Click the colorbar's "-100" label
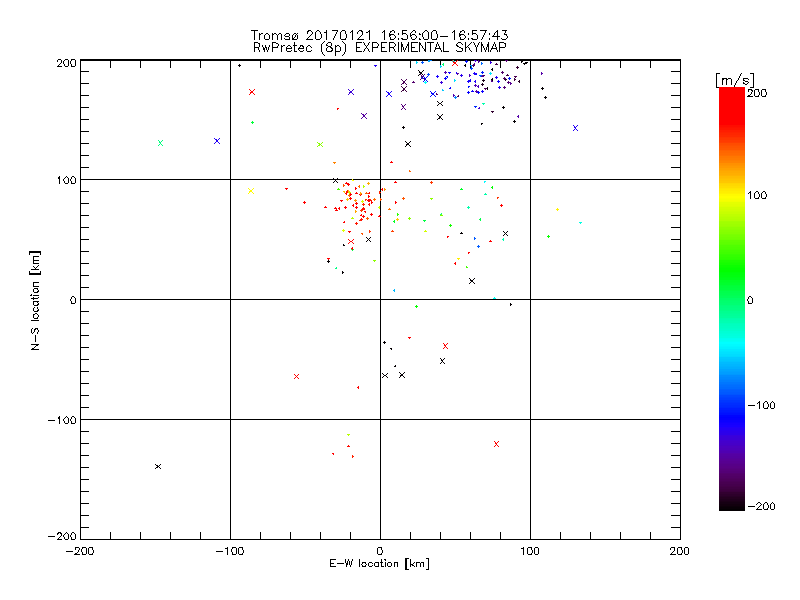800x600 pixels. pos(761,406)
